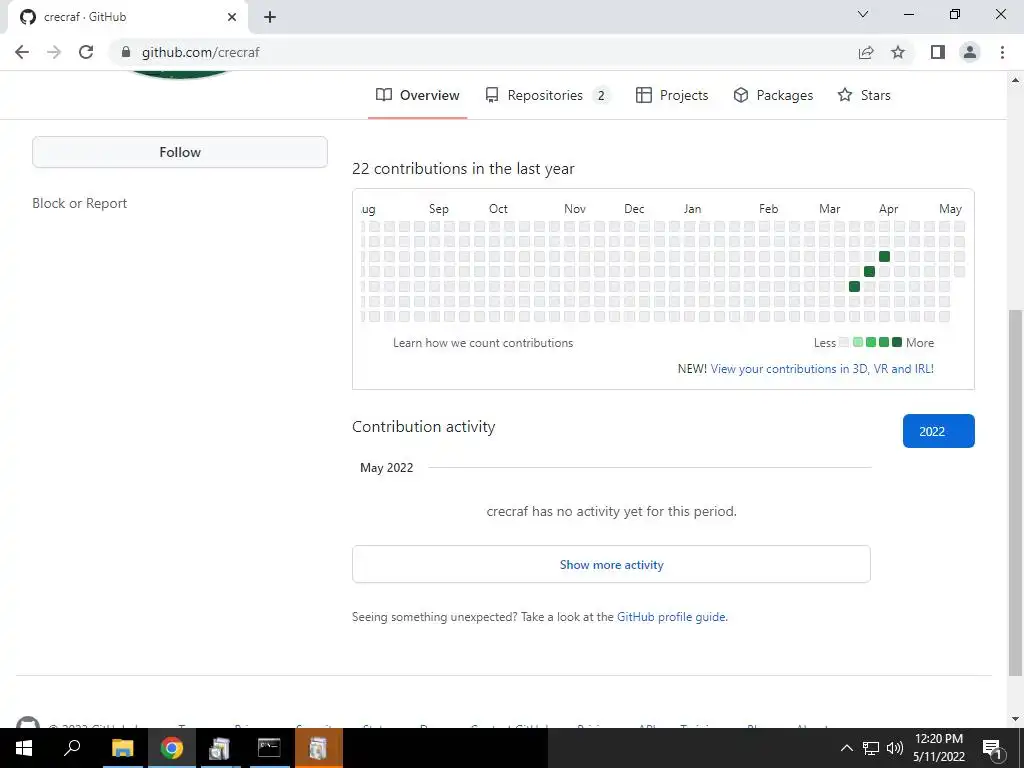Open View your contributions in 3D link
The image size is (1024, 768).
(822, 369)
